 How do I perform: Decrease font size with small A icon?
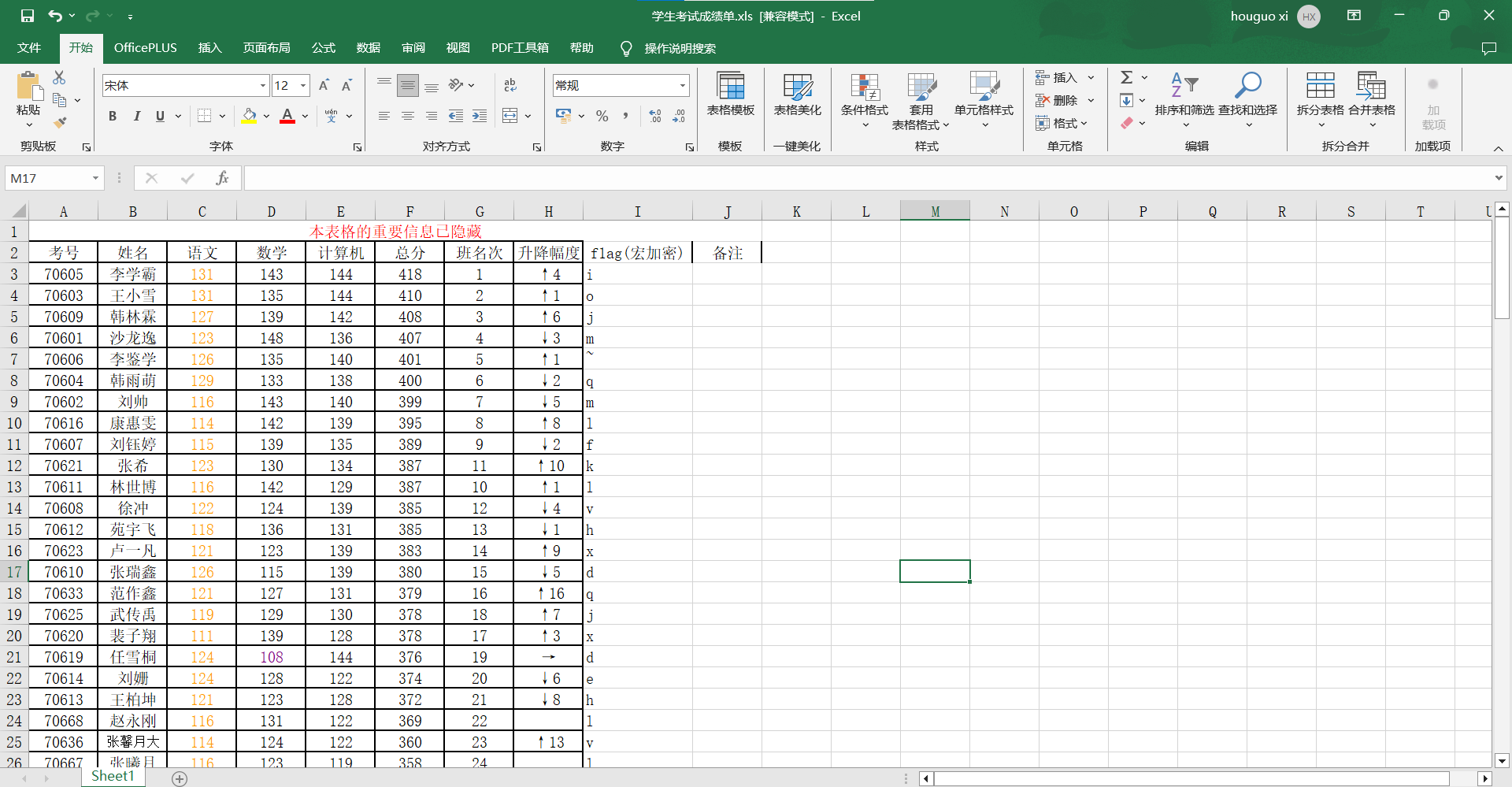click(x=346, y=85)
